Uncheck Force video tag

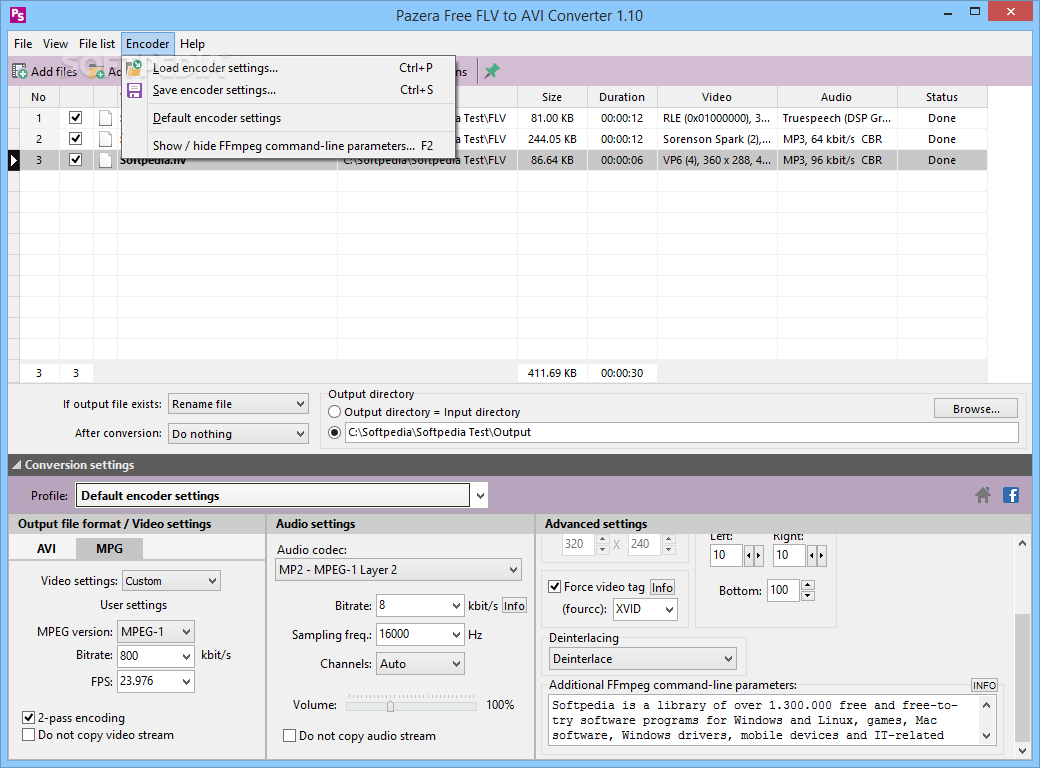click(554, 587)
